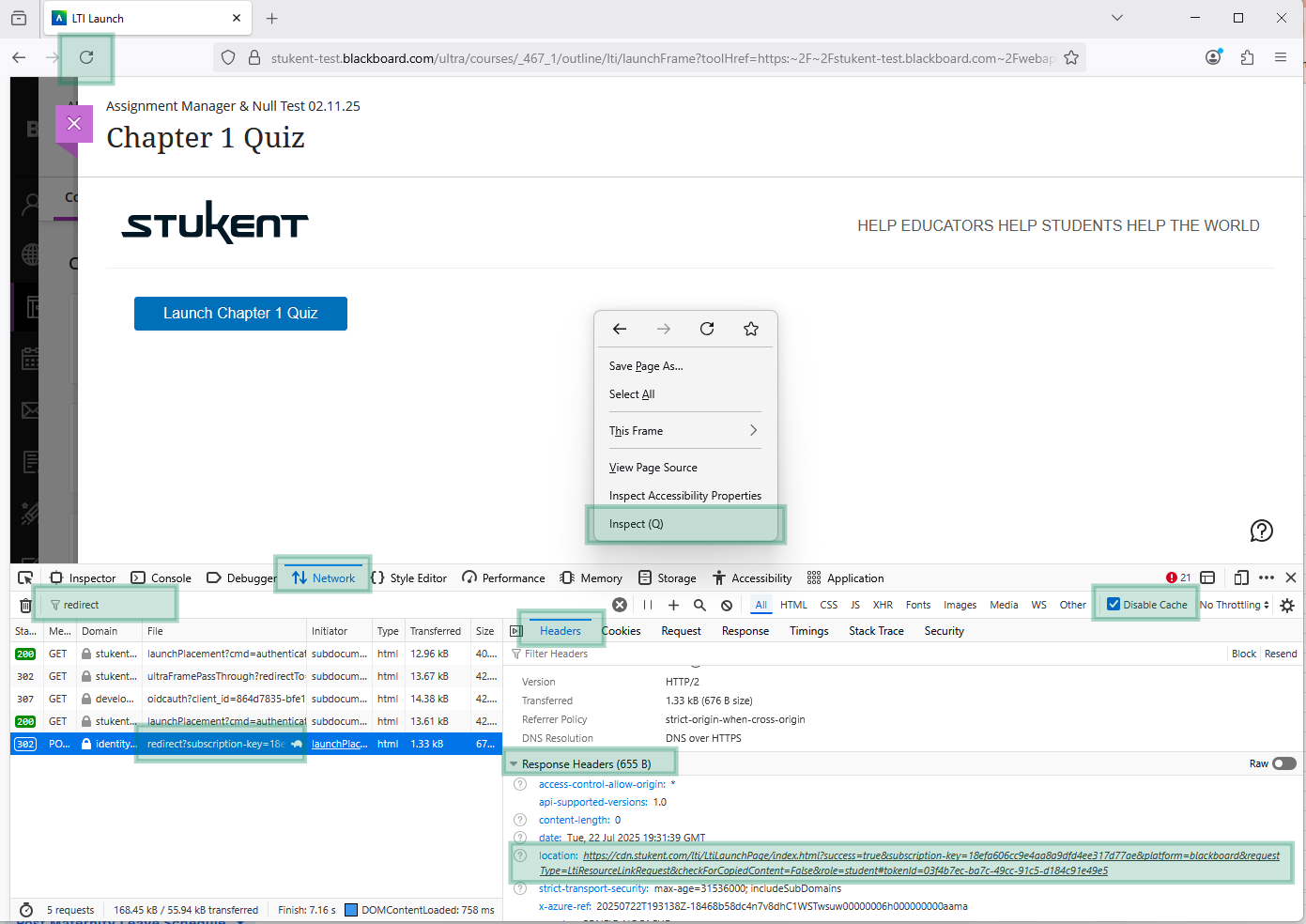This screenshot has width=1306, height=924.
Task: Search network requests with the magnifier icon
Action: click(x=699, y=605)
